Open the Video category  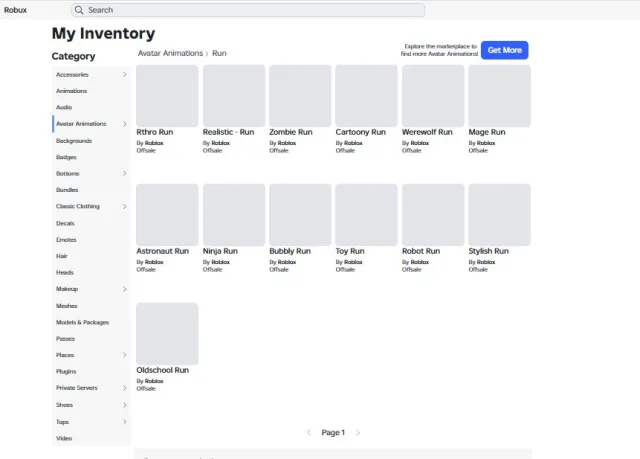click(x=64, y=439)
